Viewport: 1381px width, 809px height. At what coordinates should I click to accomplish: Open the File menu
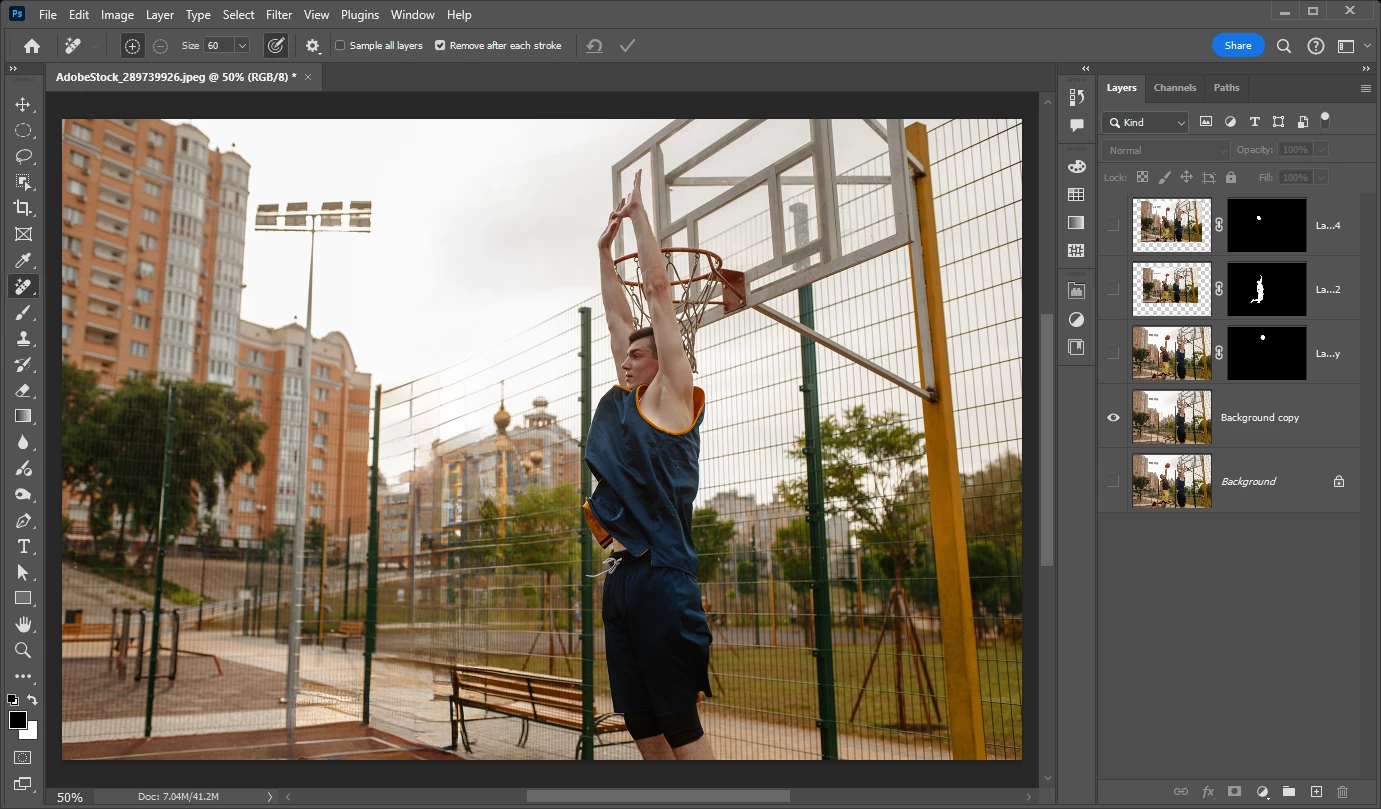pyautogui.click(x=47, y=15)
